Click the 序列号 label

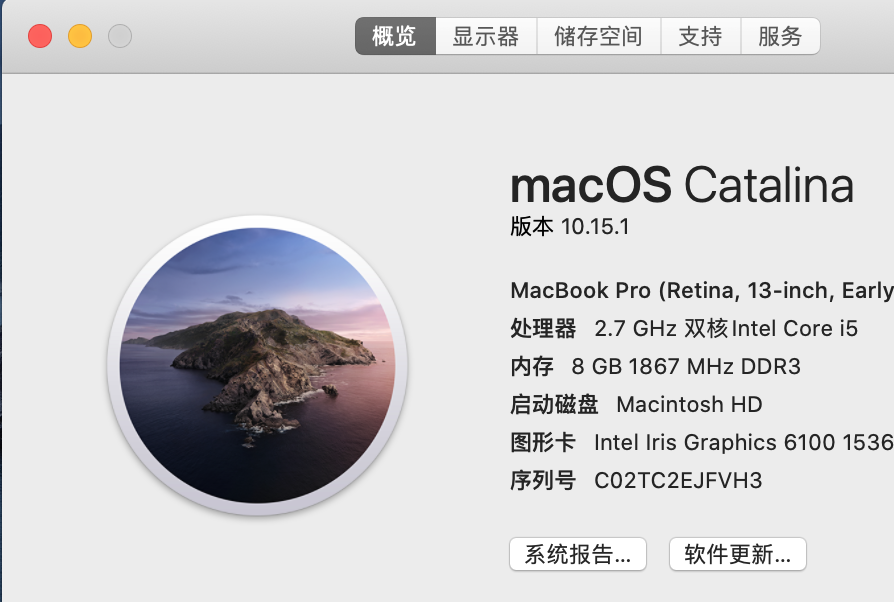(543, 480)
